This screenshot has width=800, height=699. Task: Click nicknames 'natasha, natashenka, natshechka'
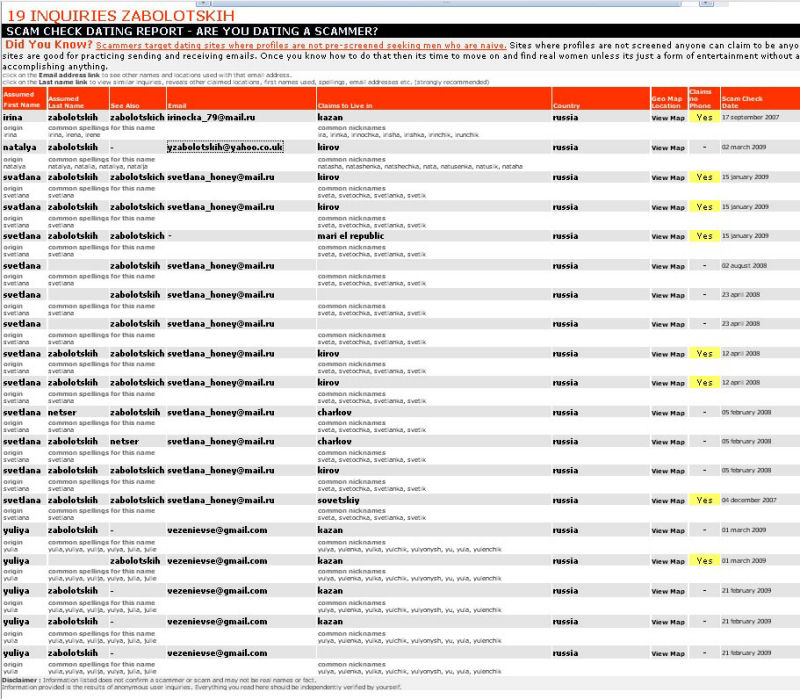click(420, 166)
